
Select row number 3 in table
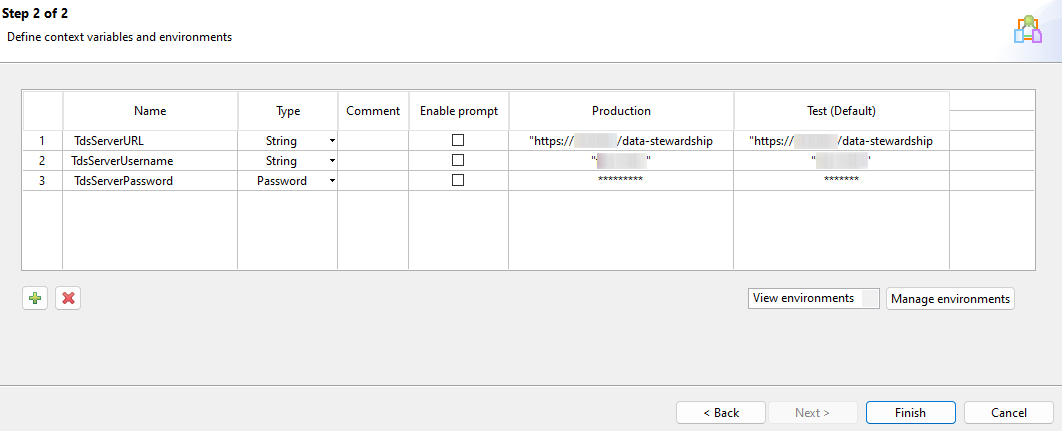click(42, 181)
